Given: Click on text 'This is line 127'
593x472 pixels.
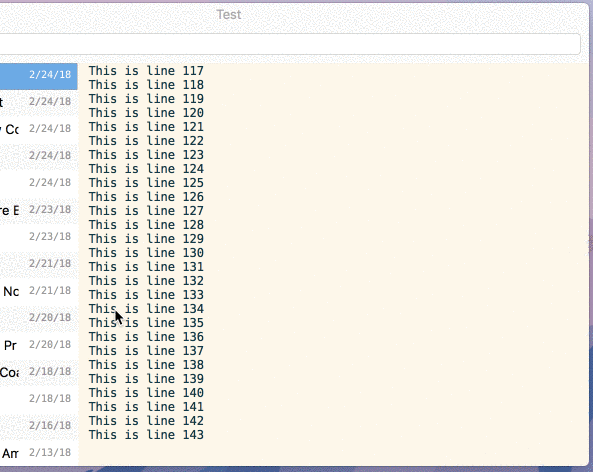Looking at the screenshot, I should pyautogui.click(x=146, y=211).
